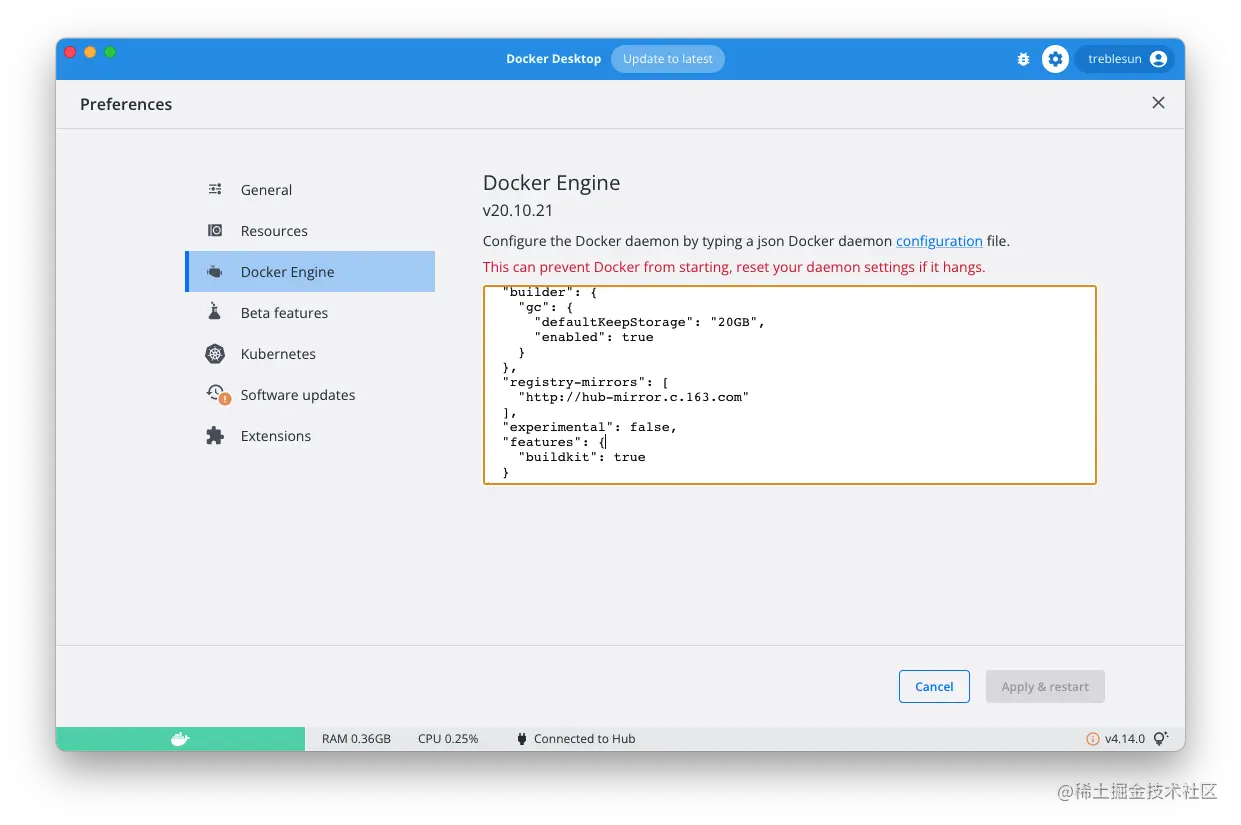Click the Connected to Hub status text

tap(585, 739)
